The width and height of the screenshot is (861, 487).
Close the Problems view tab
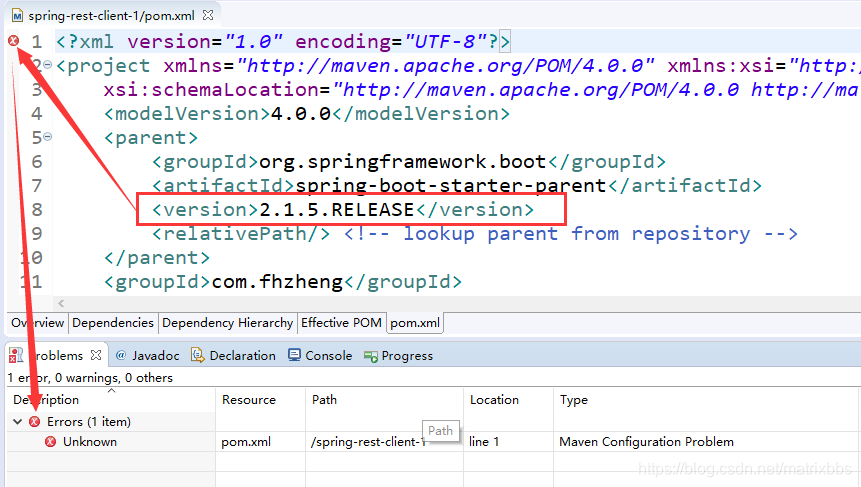click(96, 355)
